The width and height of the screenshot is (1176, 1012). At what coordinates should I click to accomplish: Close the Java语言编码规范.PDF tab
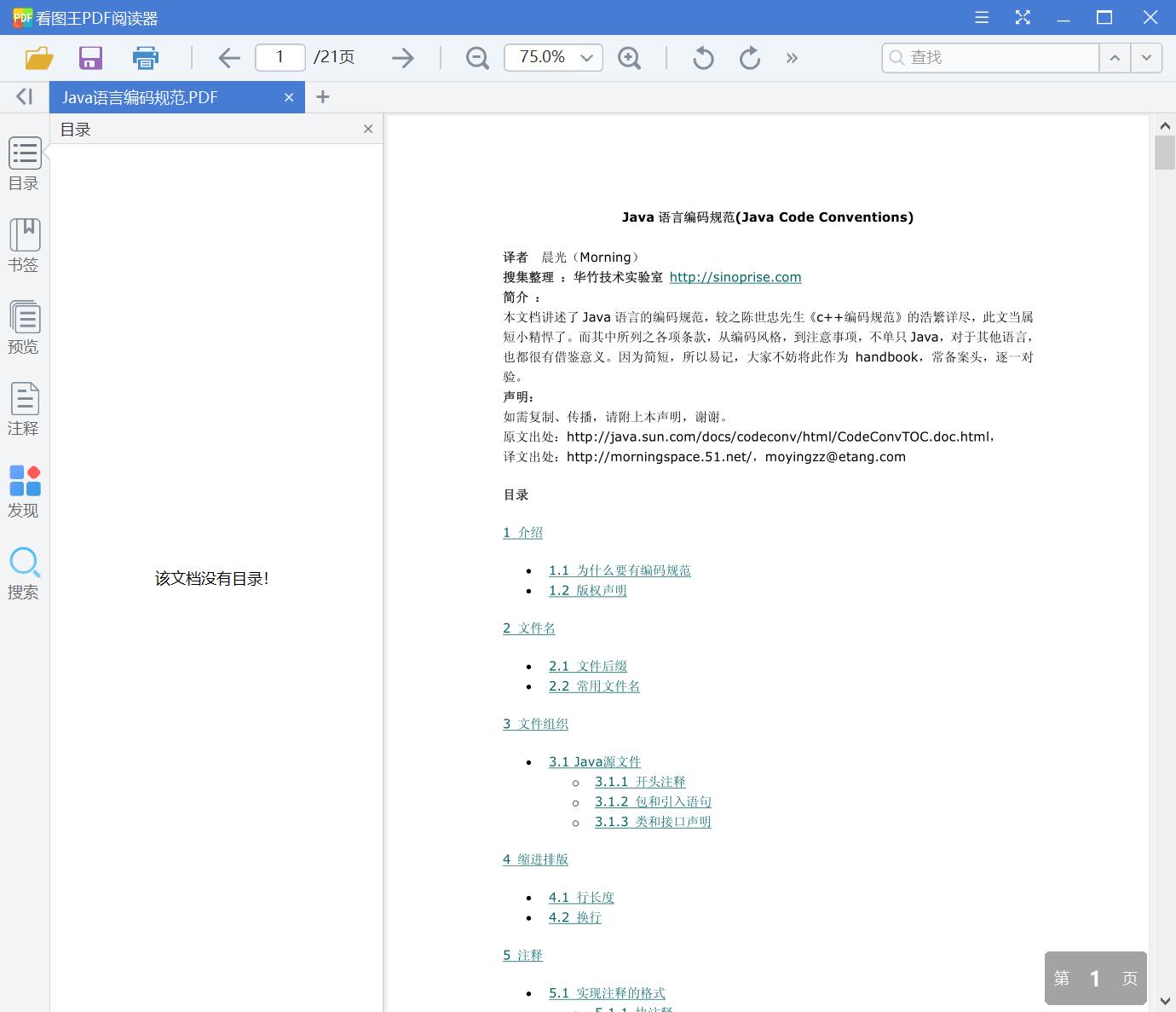[289, 97]
